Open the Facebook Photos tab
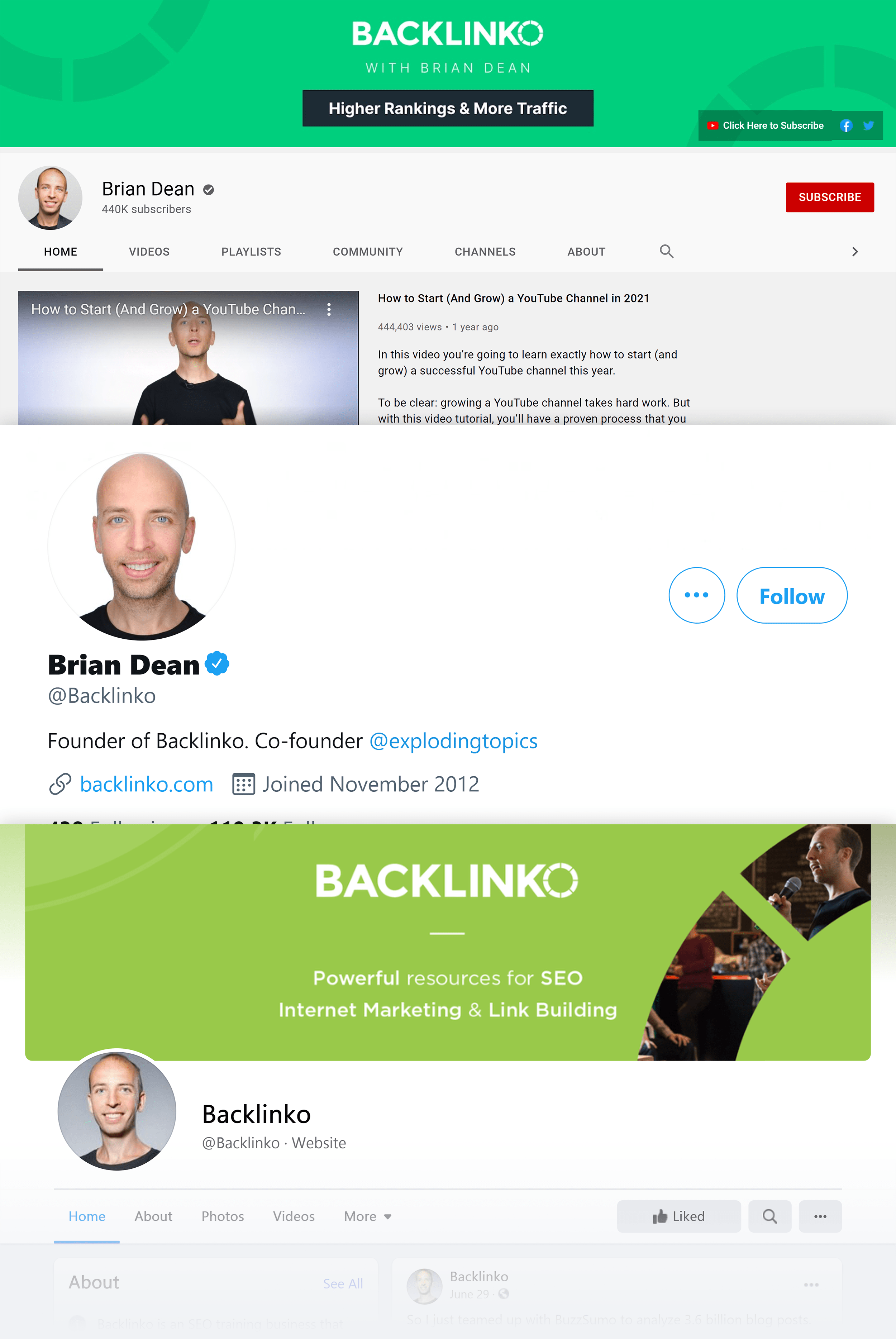The width and height of the screenshot is (896, 1339). [x=222, y=1216]
